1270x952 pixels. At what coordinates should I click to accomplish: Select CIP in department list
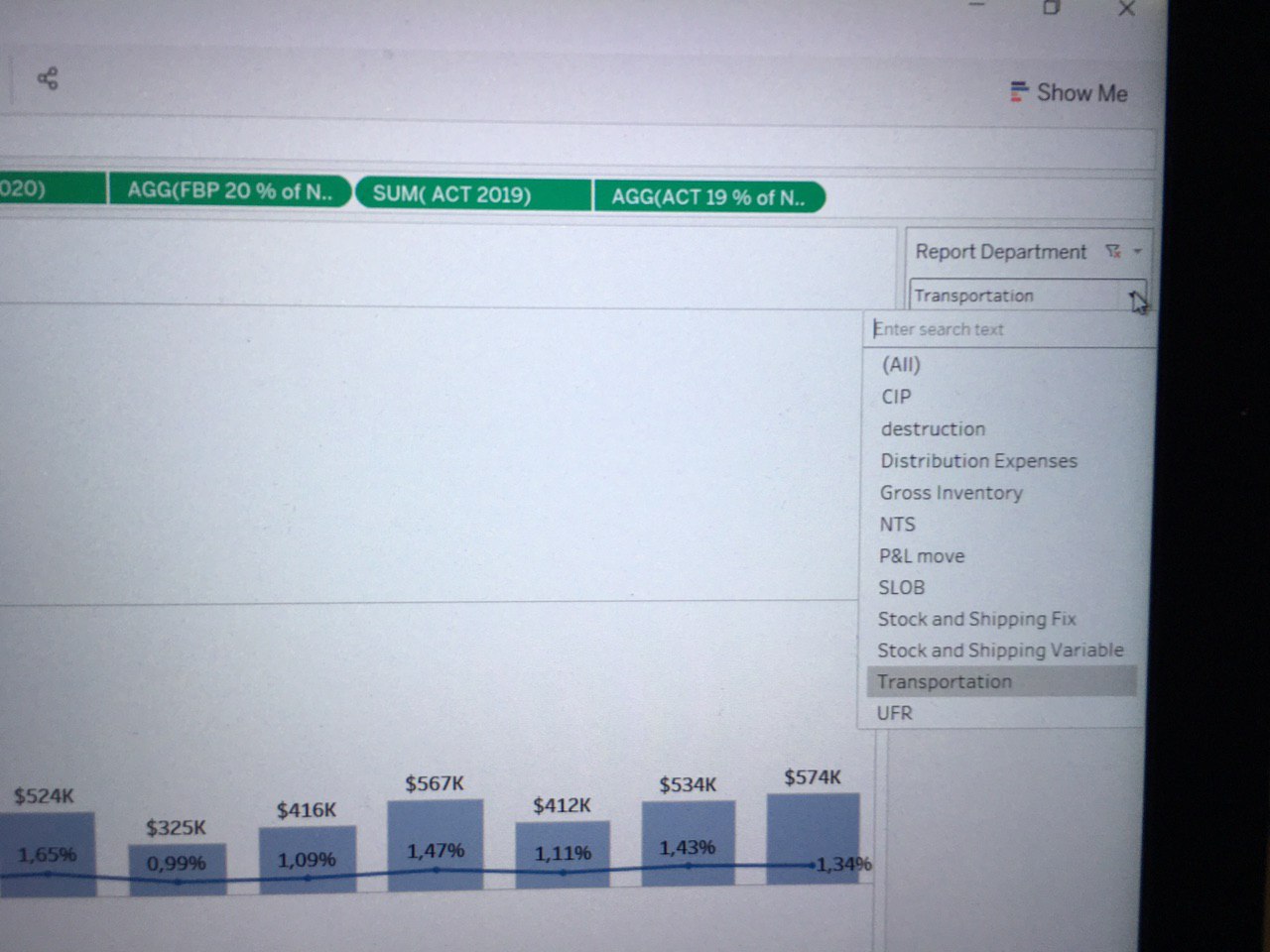pyautogui.click(x=896, y=397)
